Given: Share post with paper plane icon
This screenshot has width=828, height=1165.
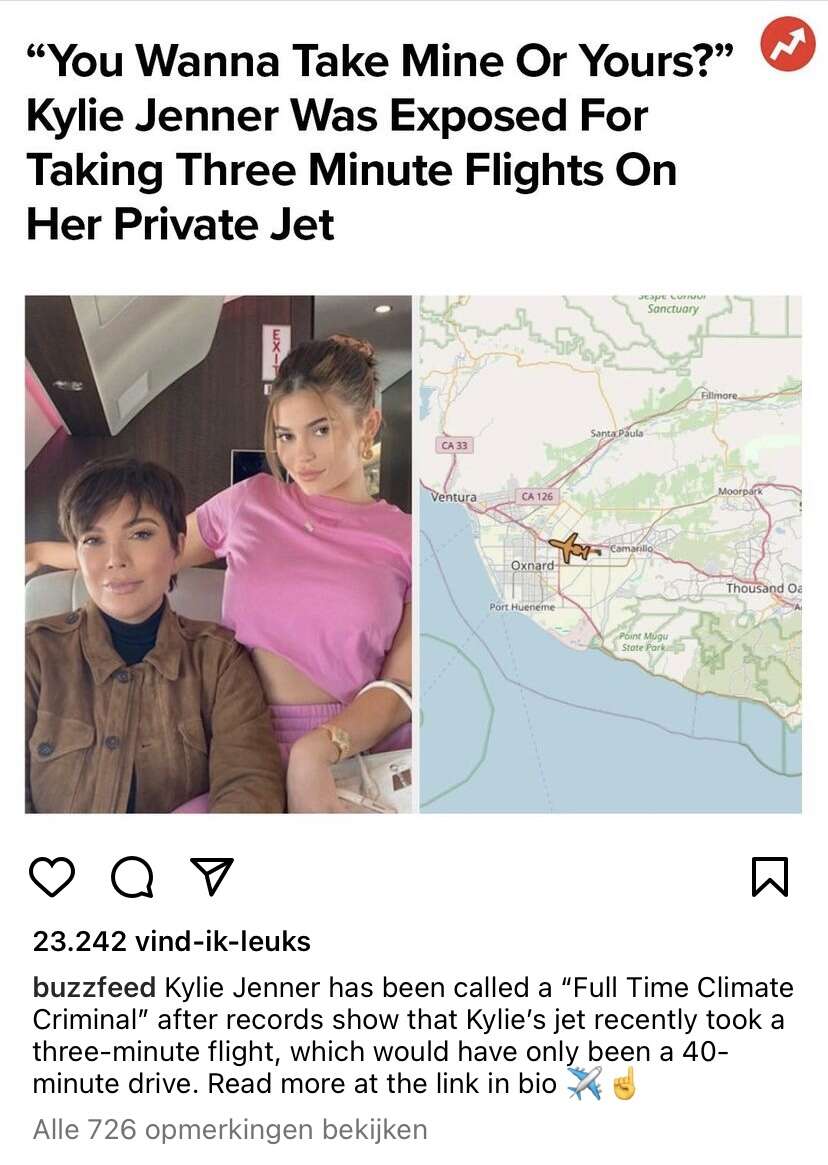Looking at the screenshot, I should 212,876.
